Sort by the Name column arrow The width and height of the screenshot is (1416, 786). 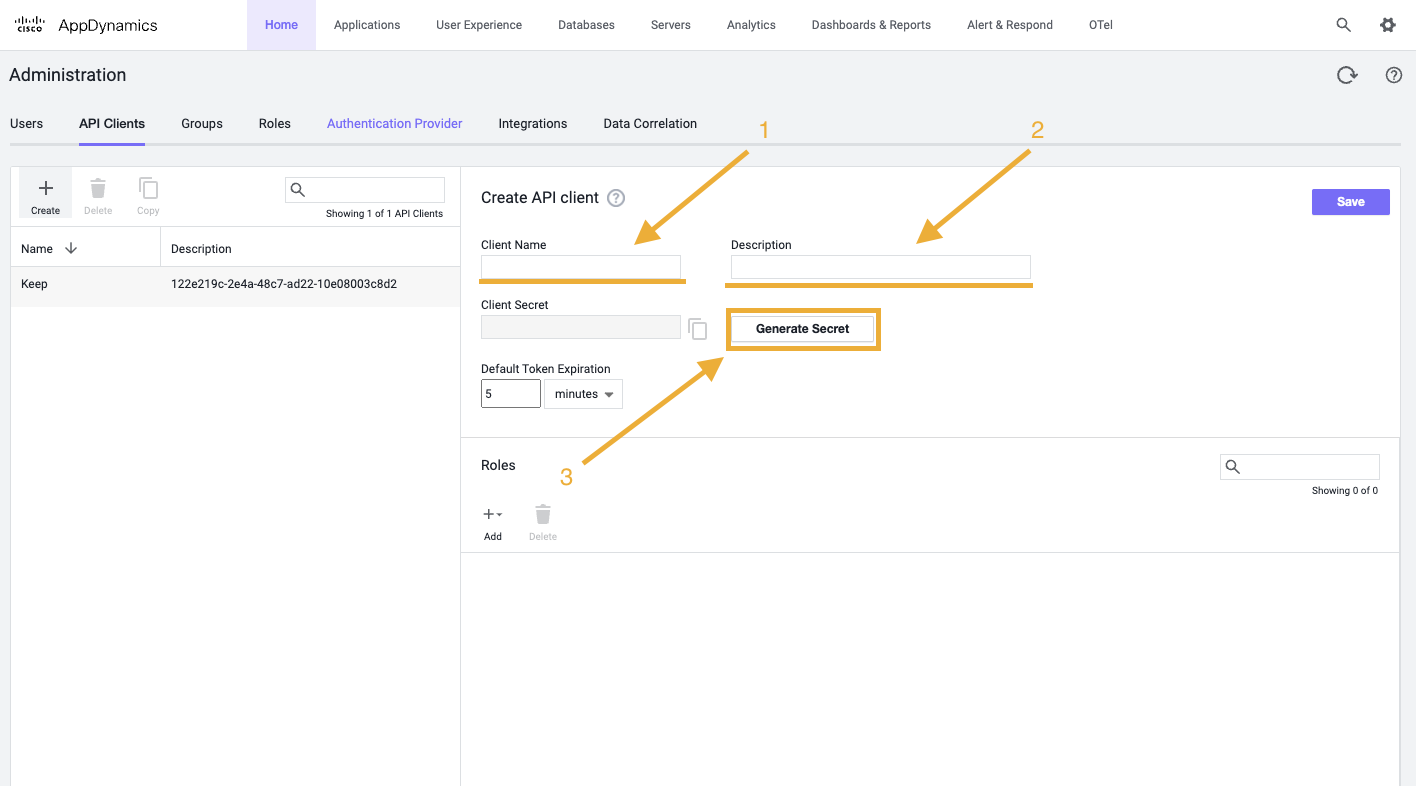[x=71, y=248]
